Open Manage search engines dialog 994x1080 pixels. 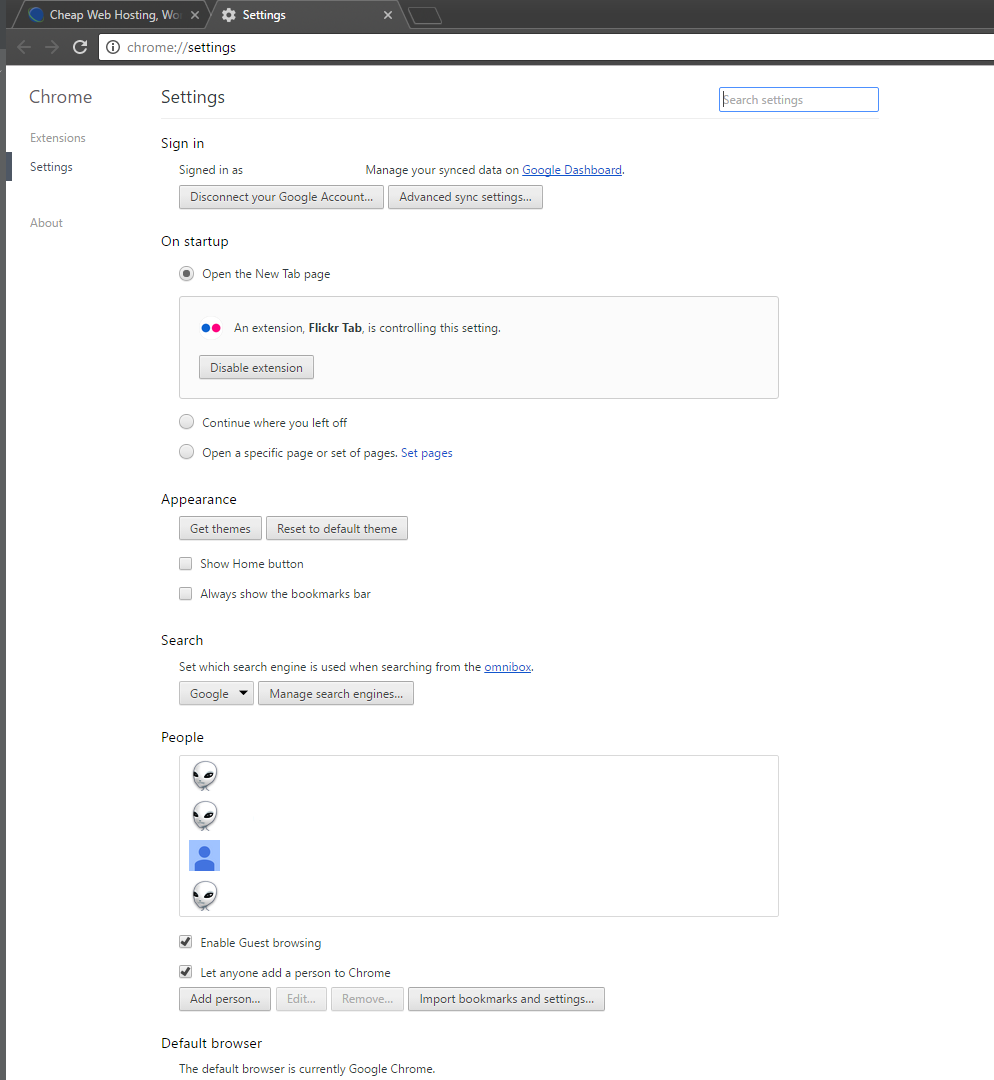(x=336, y=694)
